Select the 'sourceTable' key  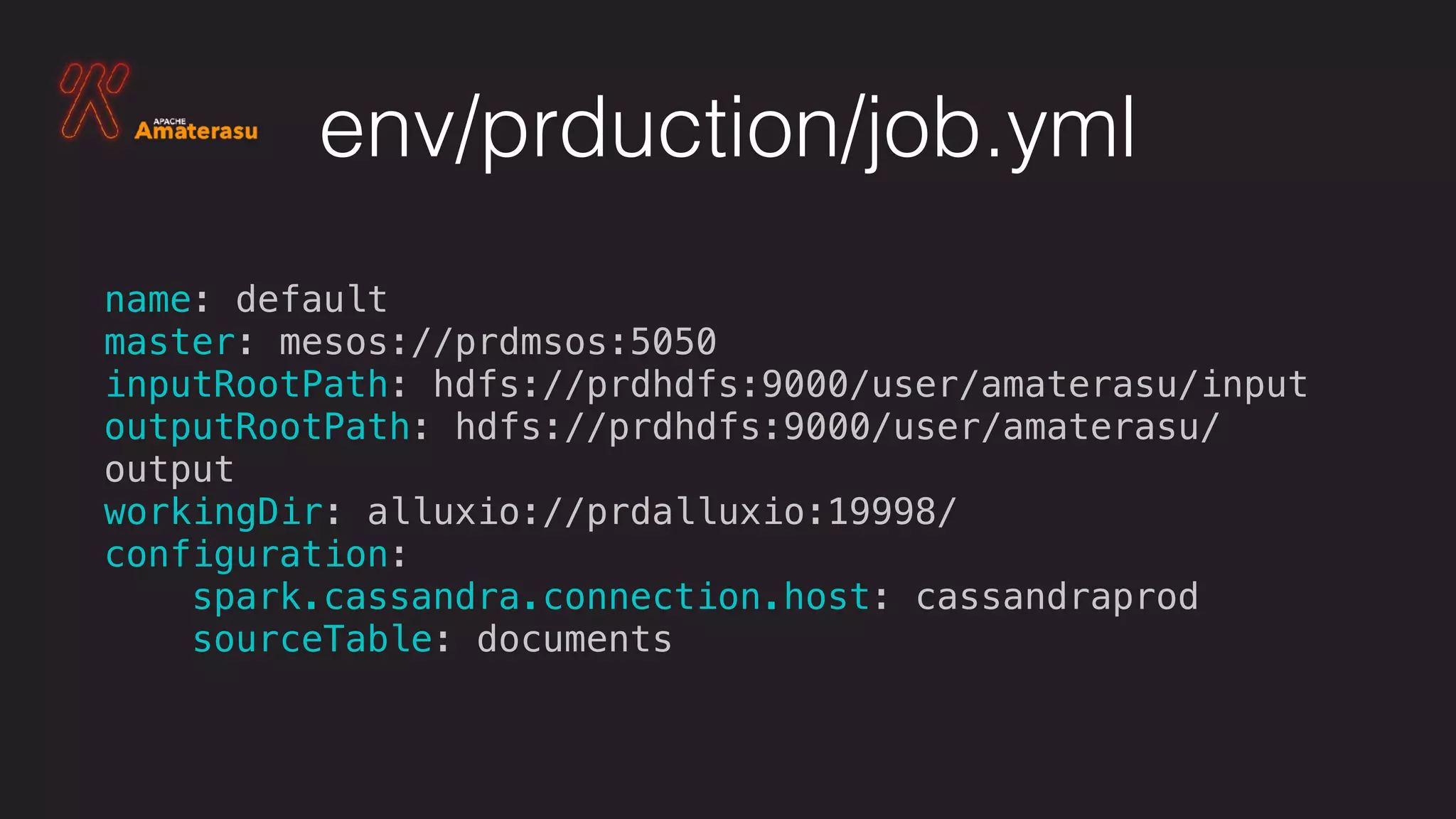coord(312,639)
